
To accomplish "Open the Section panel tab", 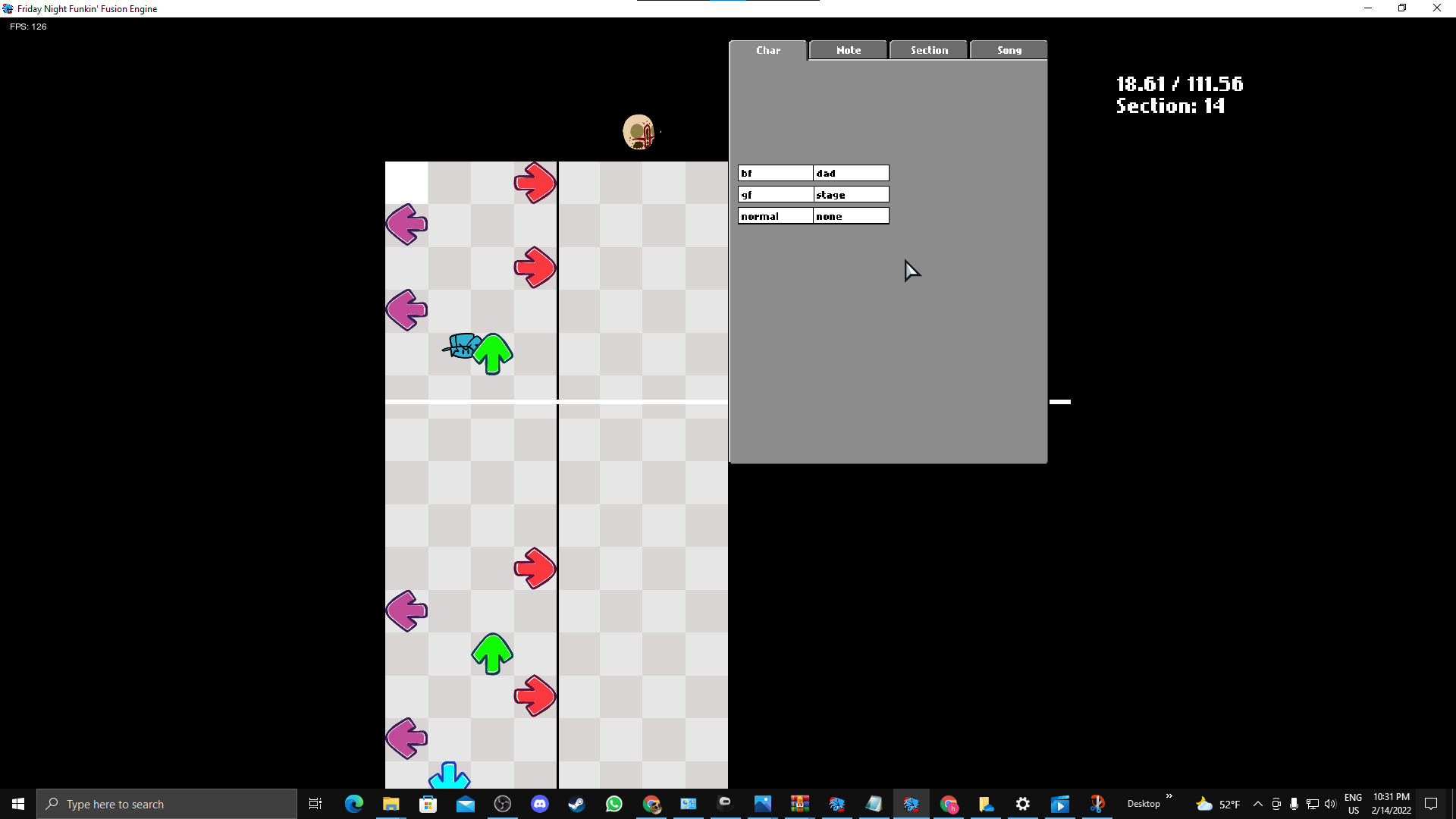I will (928, 49).
